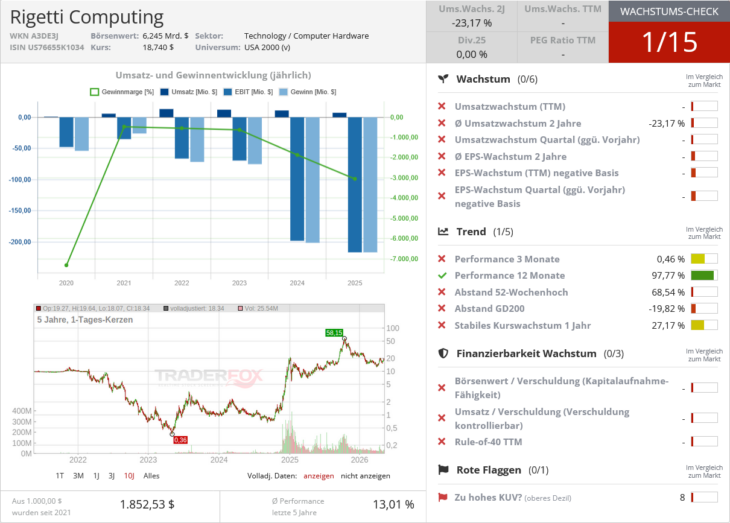Screen dimensions: 730x523
Task: Click the Performance 12 Monate label
Action: tap(510, 276)
